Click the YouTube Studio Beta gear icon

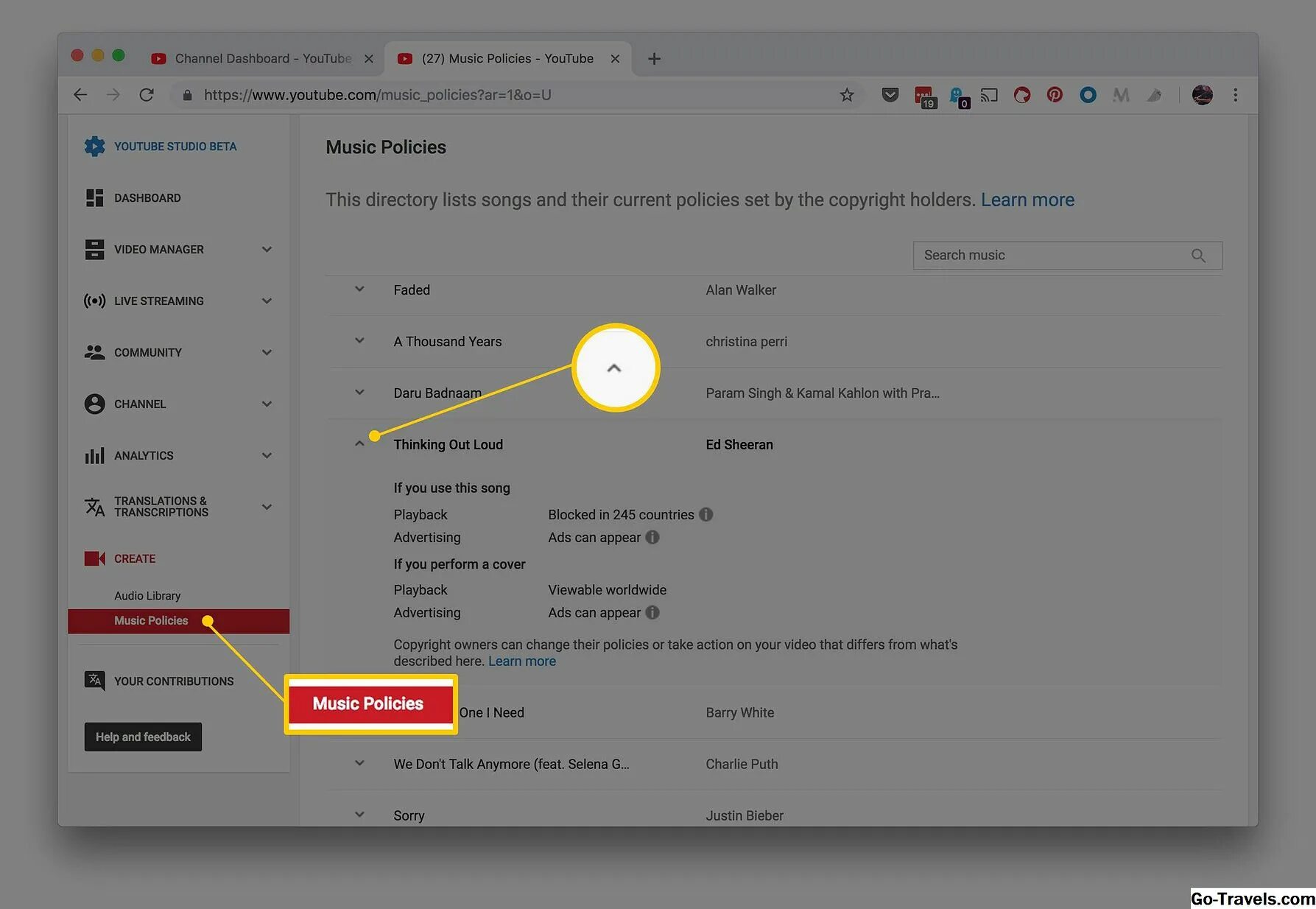94,146
